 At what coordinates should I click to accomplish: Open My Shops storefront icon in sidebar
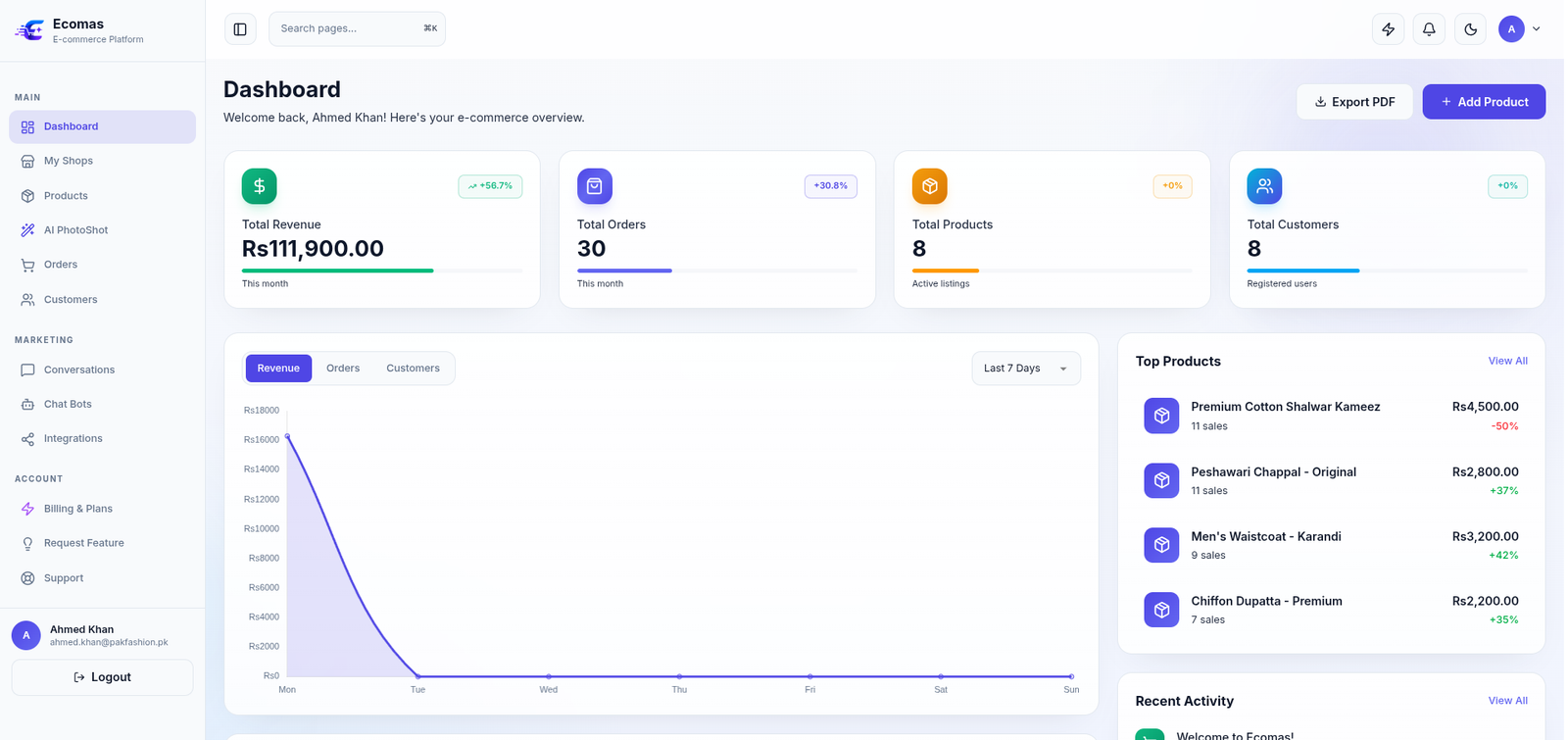tap(27, 161)
